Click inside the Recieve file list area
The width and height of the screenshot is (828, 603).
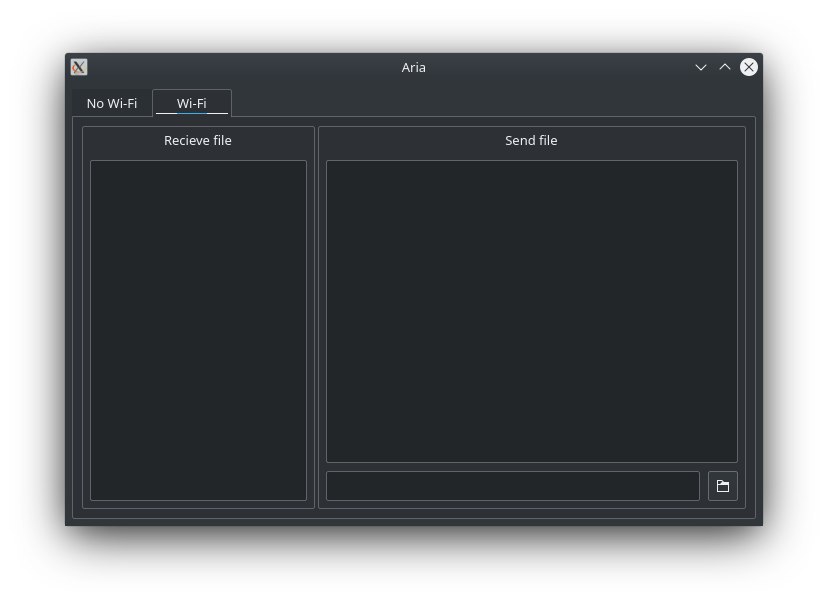(199, 331)
